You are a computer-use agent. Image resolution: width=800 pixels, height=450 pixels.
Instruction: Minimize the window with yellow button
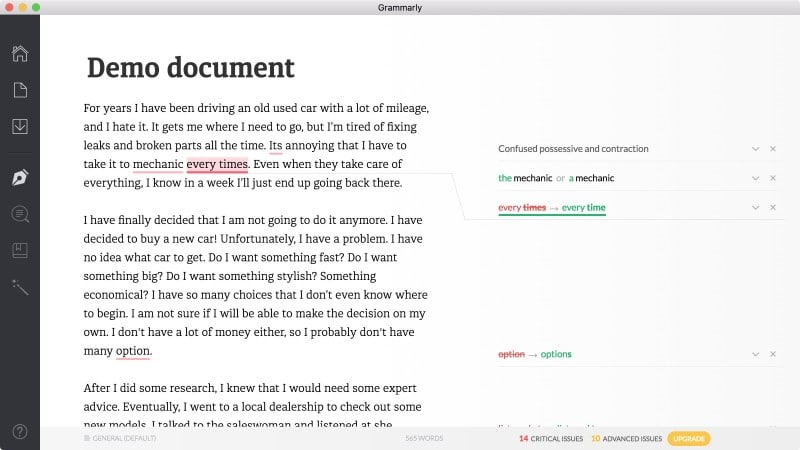tap(22, 7)
